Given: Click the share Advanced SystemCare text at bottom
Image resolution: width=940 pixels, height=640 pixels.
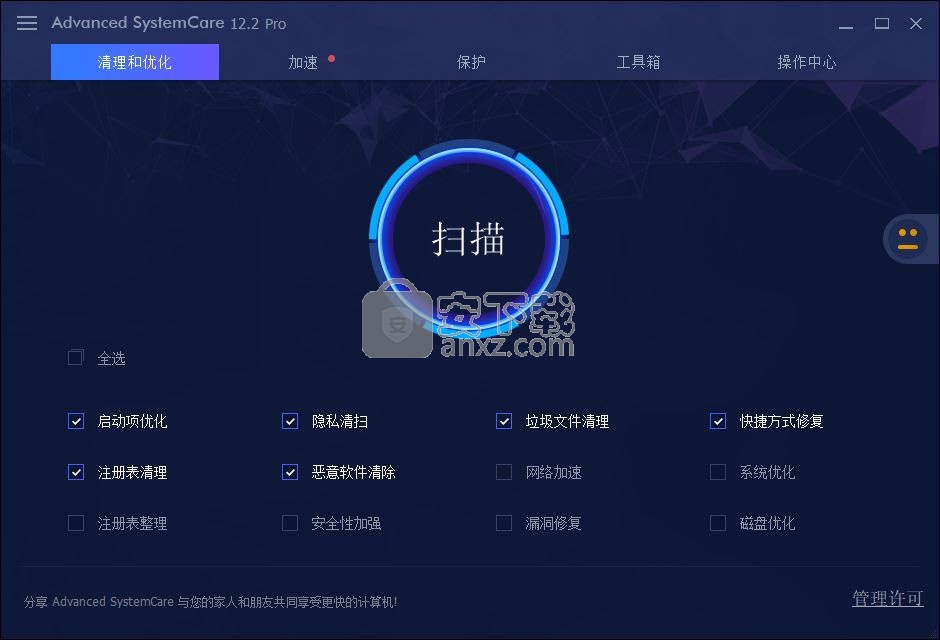Looking at the screenshot, I should (x=210, y=602).
